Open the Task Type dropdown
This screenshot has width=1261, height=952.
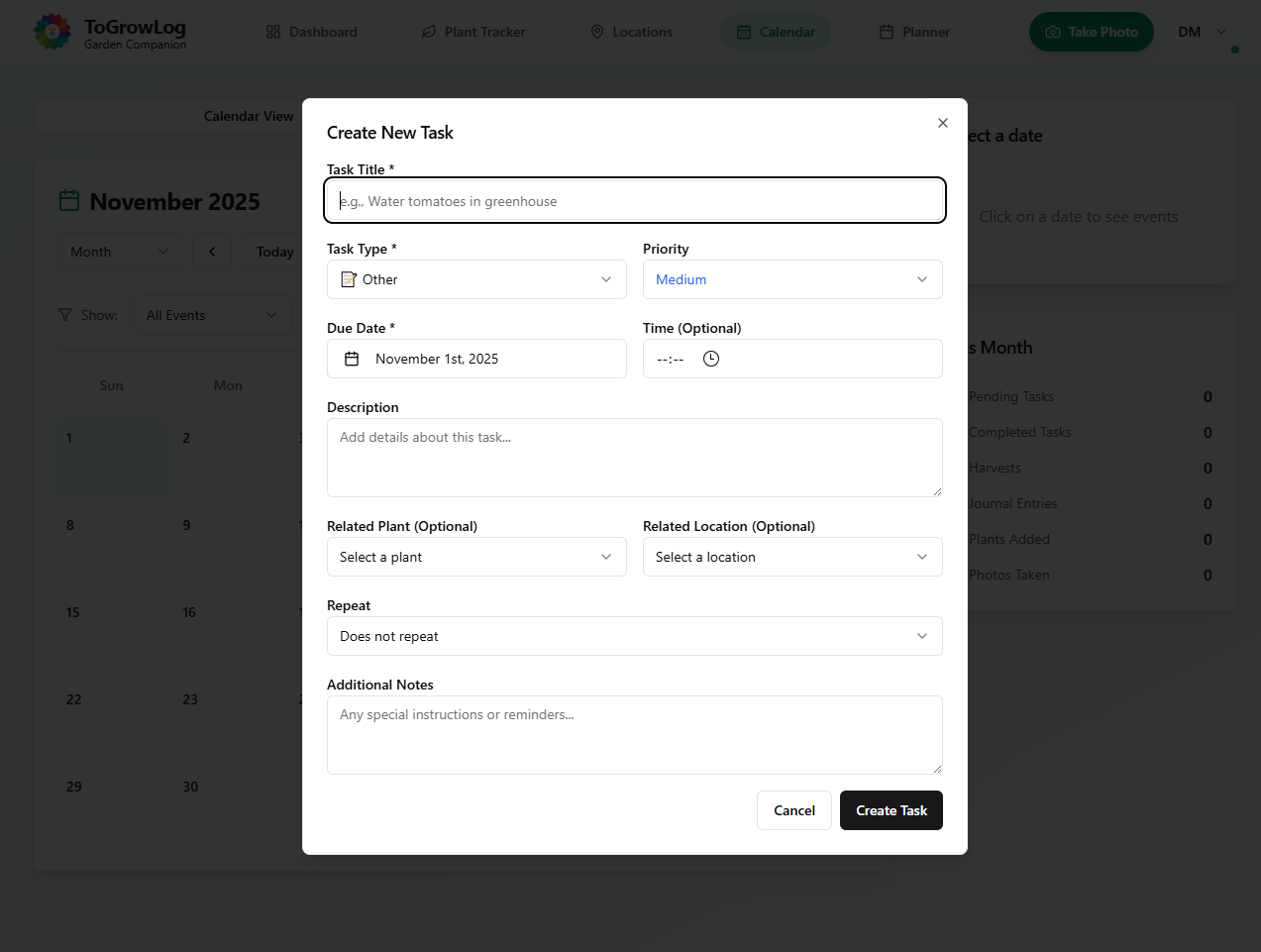[x=476, y=279]
